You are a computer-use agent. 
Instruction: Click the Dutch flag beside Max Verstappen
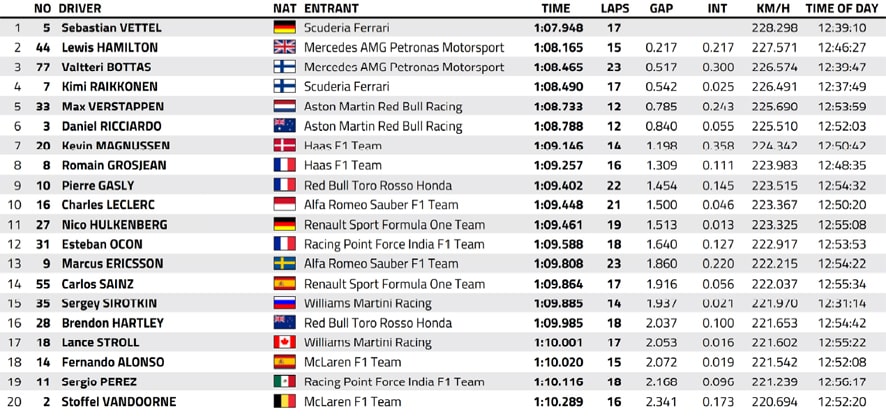pos(284,106)
